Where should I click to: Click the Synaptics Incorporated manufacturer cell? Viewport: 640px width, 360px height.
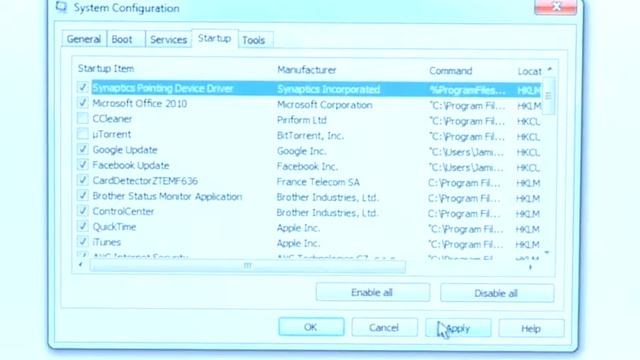click(329, 89)
